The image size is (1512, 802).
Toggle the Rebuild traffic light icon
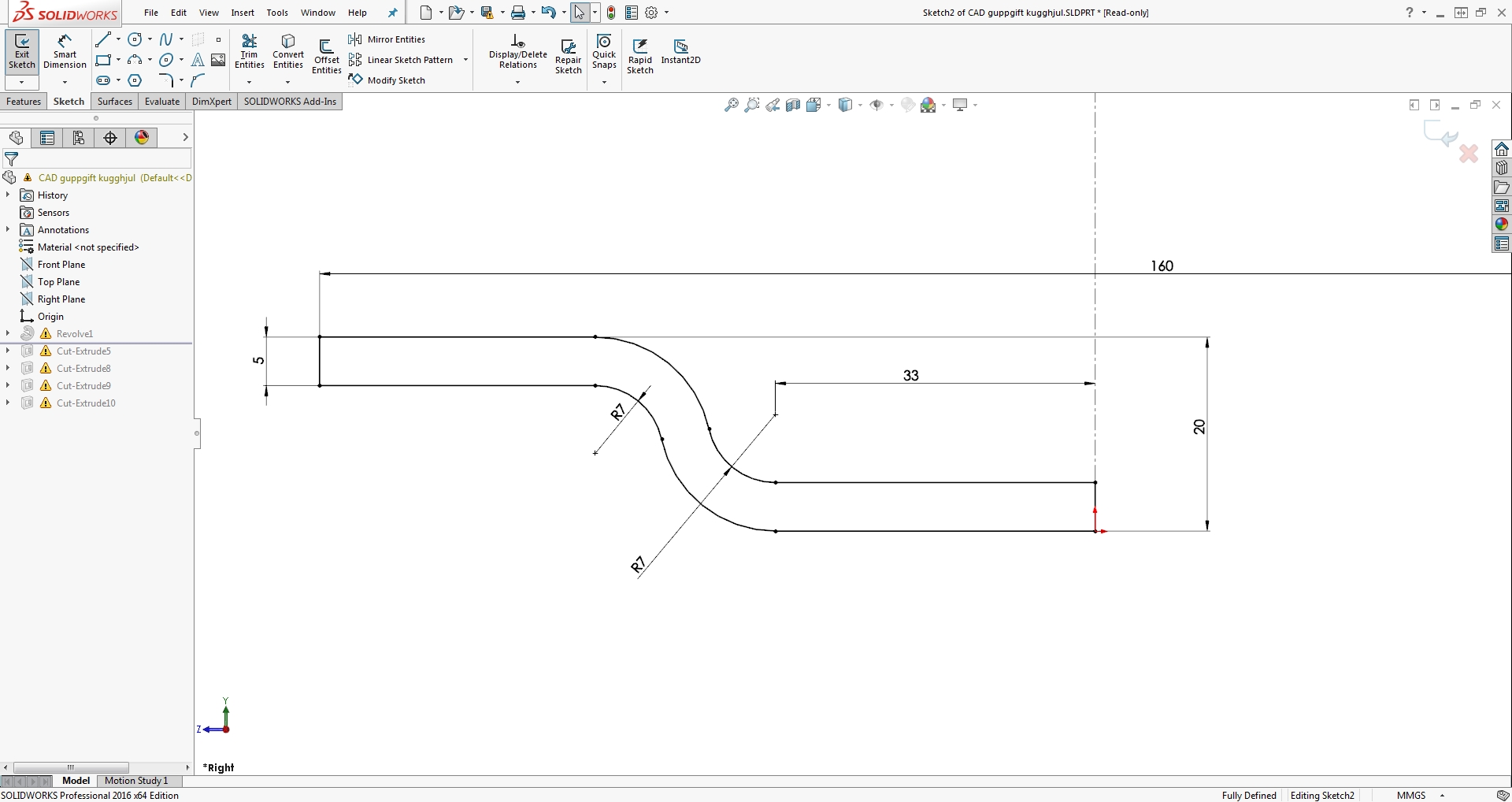click(610, 13)
